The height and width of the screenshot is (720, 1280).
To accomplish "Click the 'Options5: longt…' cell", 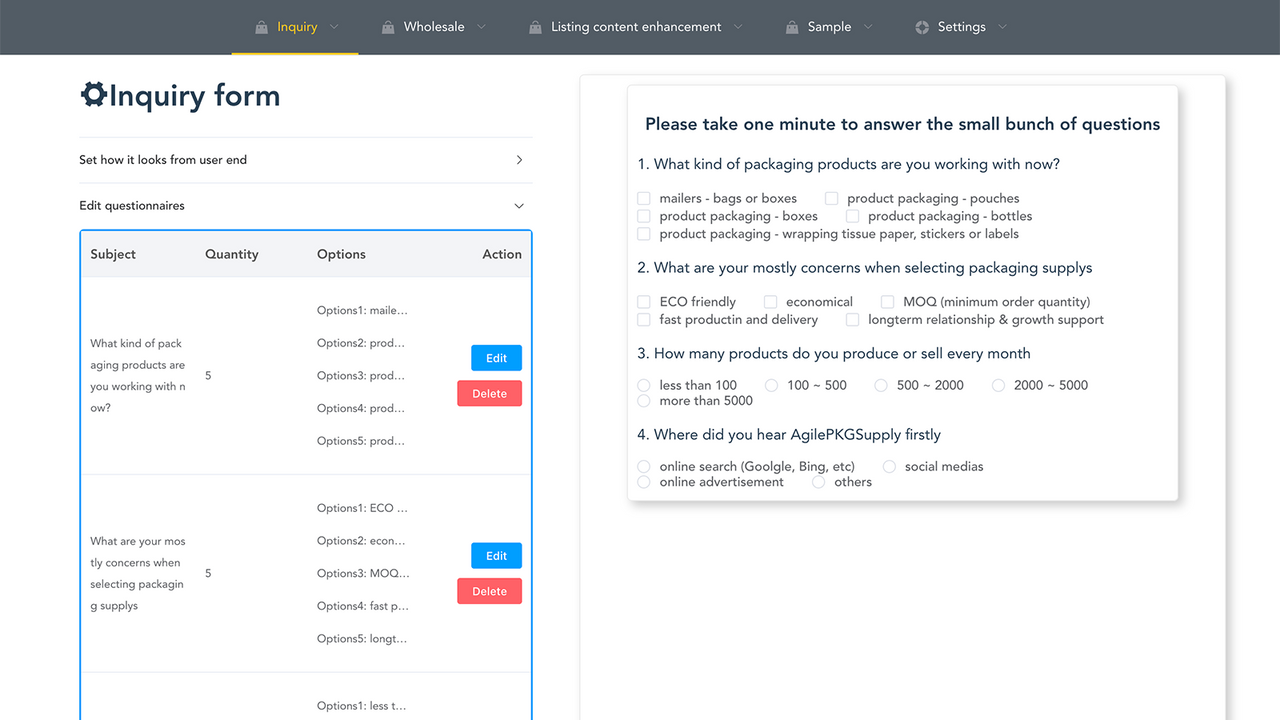I will [x=362, y=638].
